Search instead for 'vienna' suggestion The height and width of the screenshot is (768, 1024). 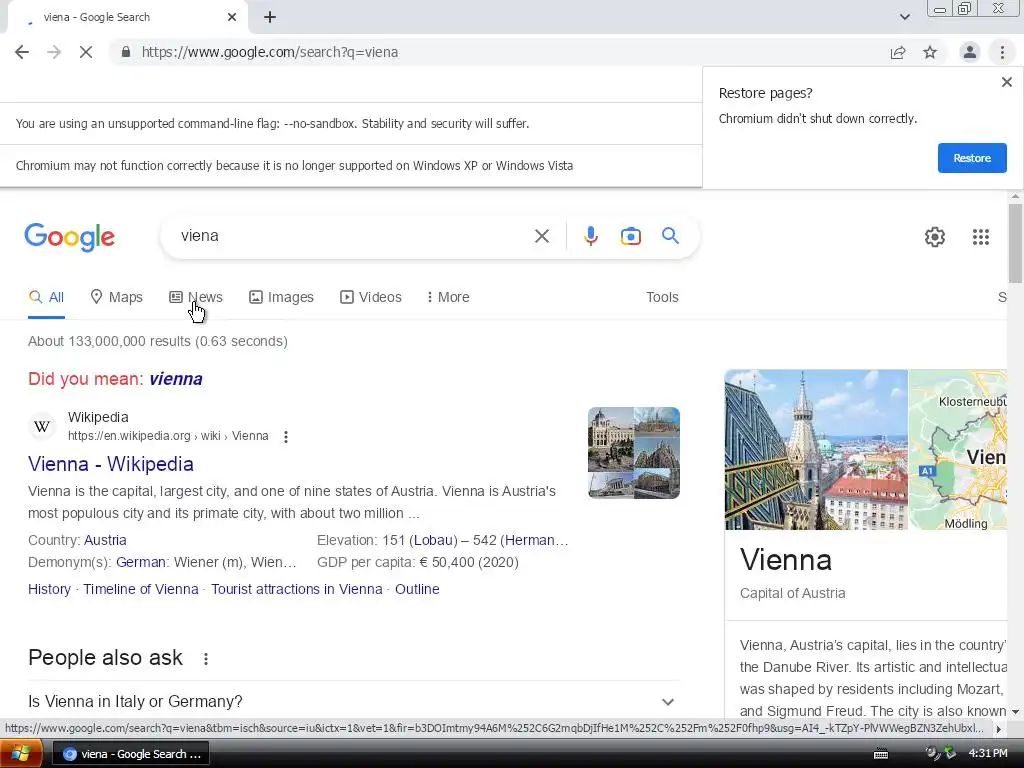tap(176, 379)
